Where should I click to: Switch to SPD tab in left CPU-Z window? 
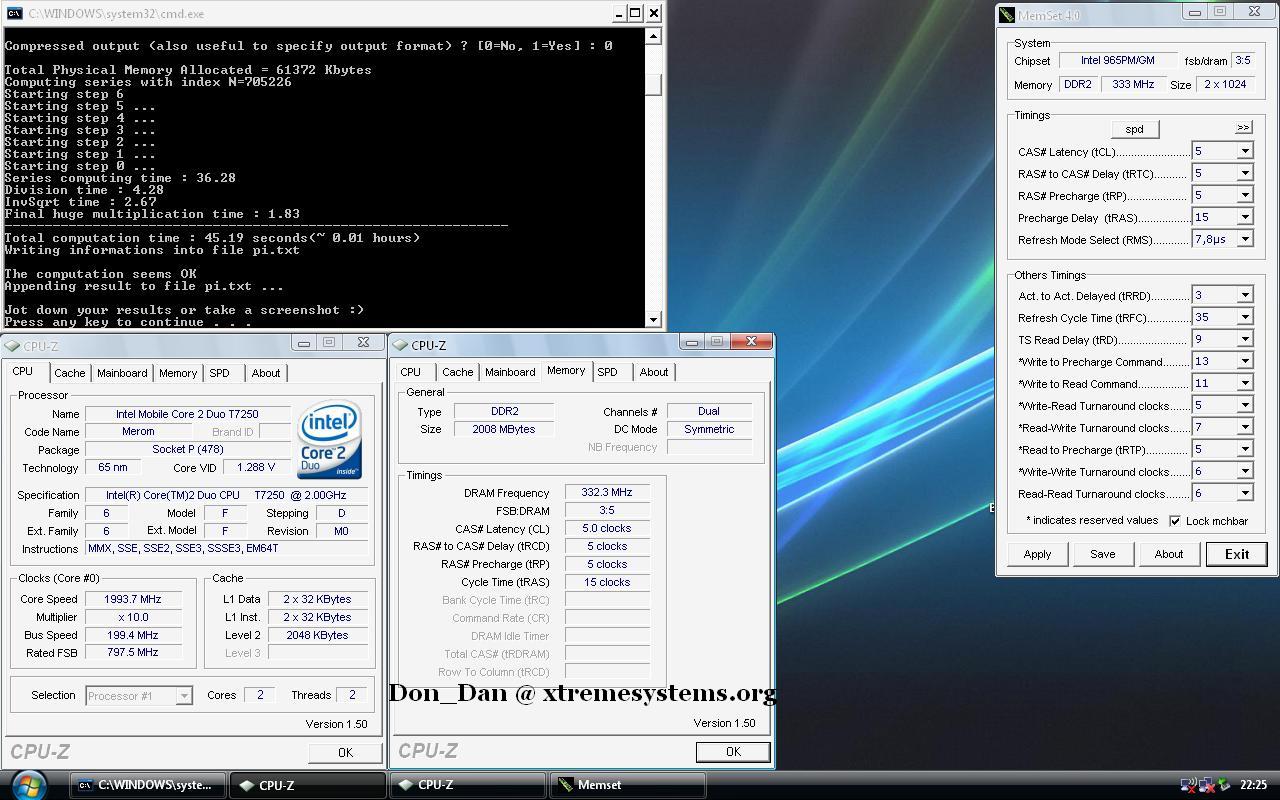coord(219,373)
